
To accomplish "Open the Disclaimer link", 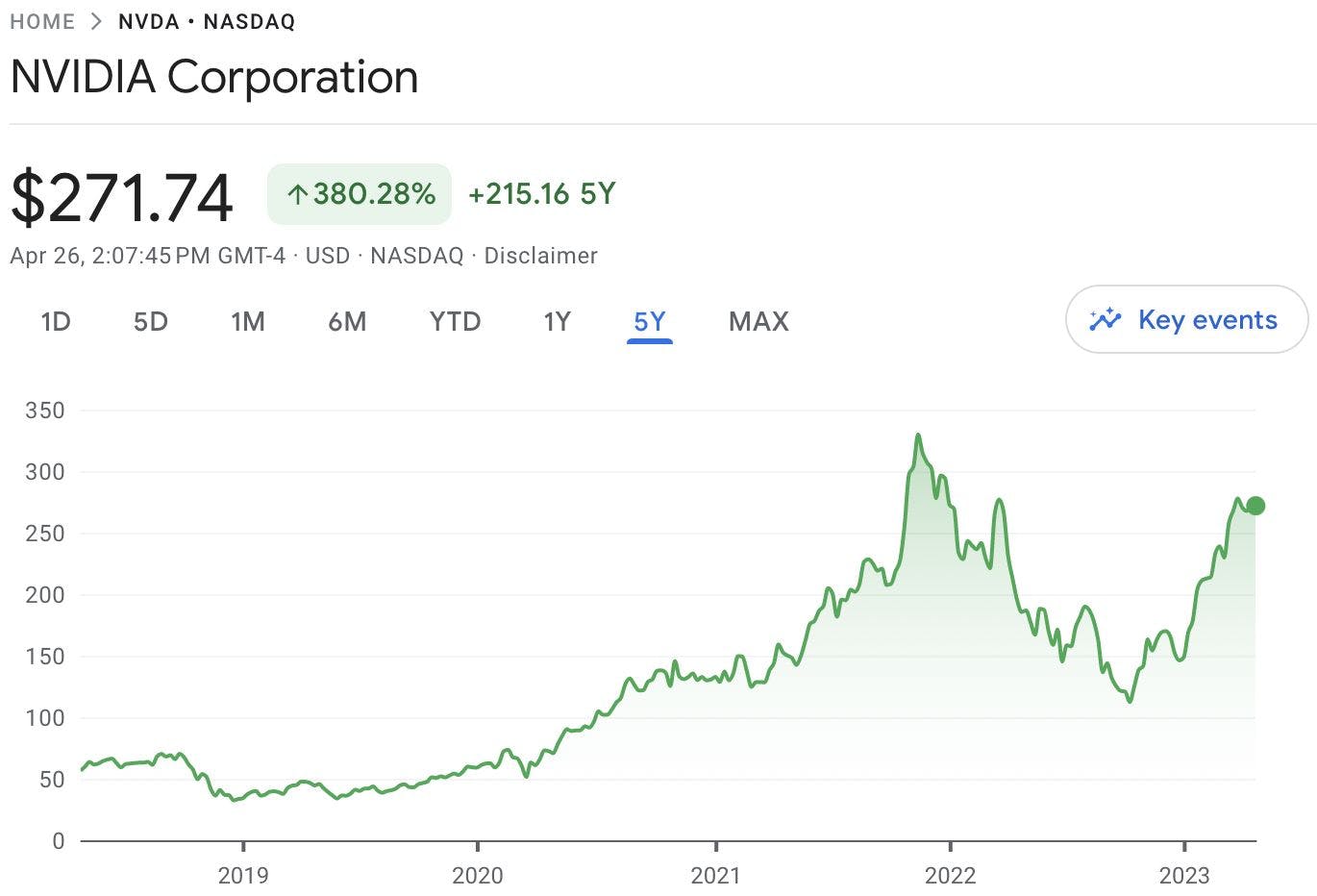I will point(540,256).
